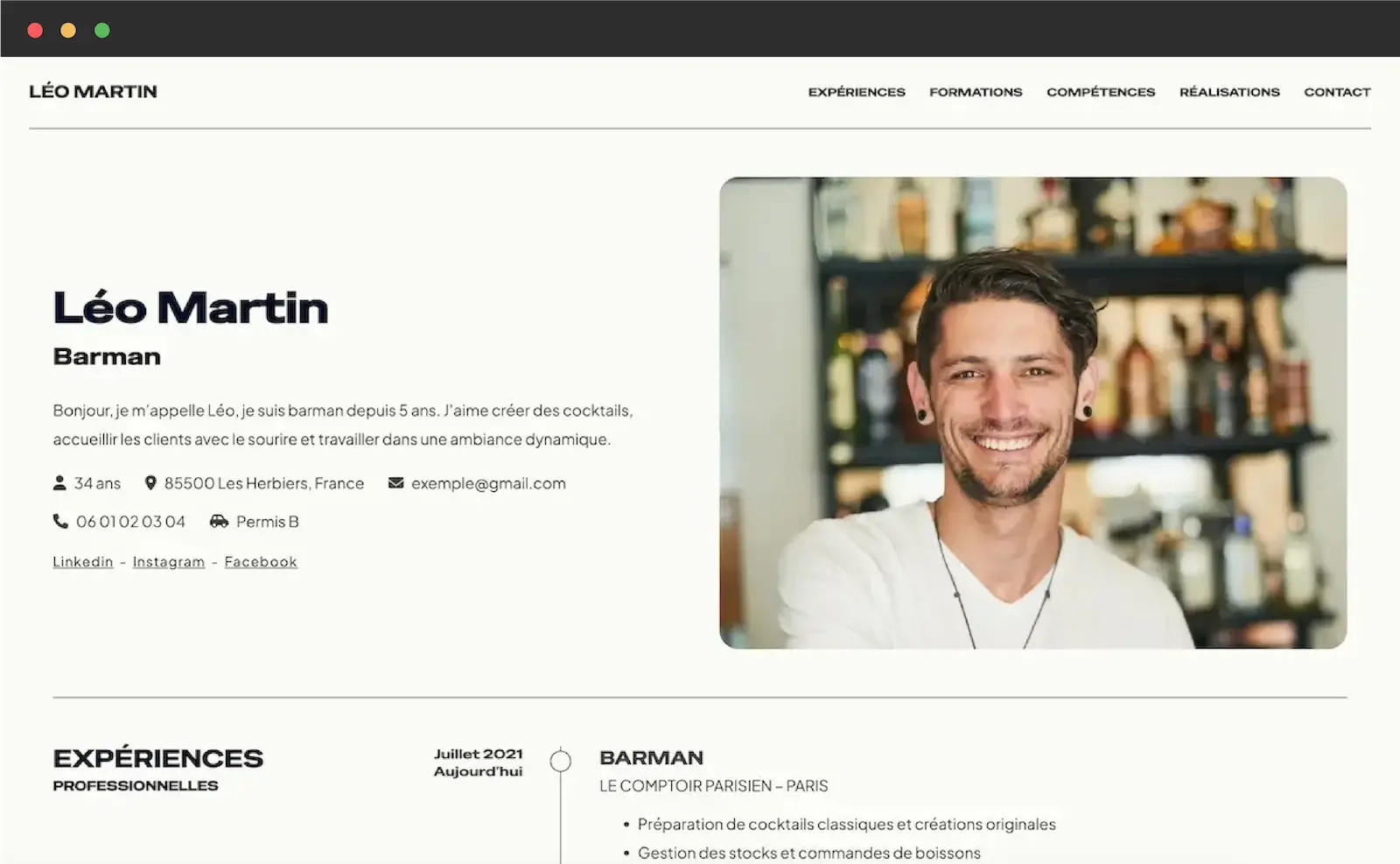Open the Compétences nav link
This screenshot has height=864, width=1400.
tap(1101, 92)
